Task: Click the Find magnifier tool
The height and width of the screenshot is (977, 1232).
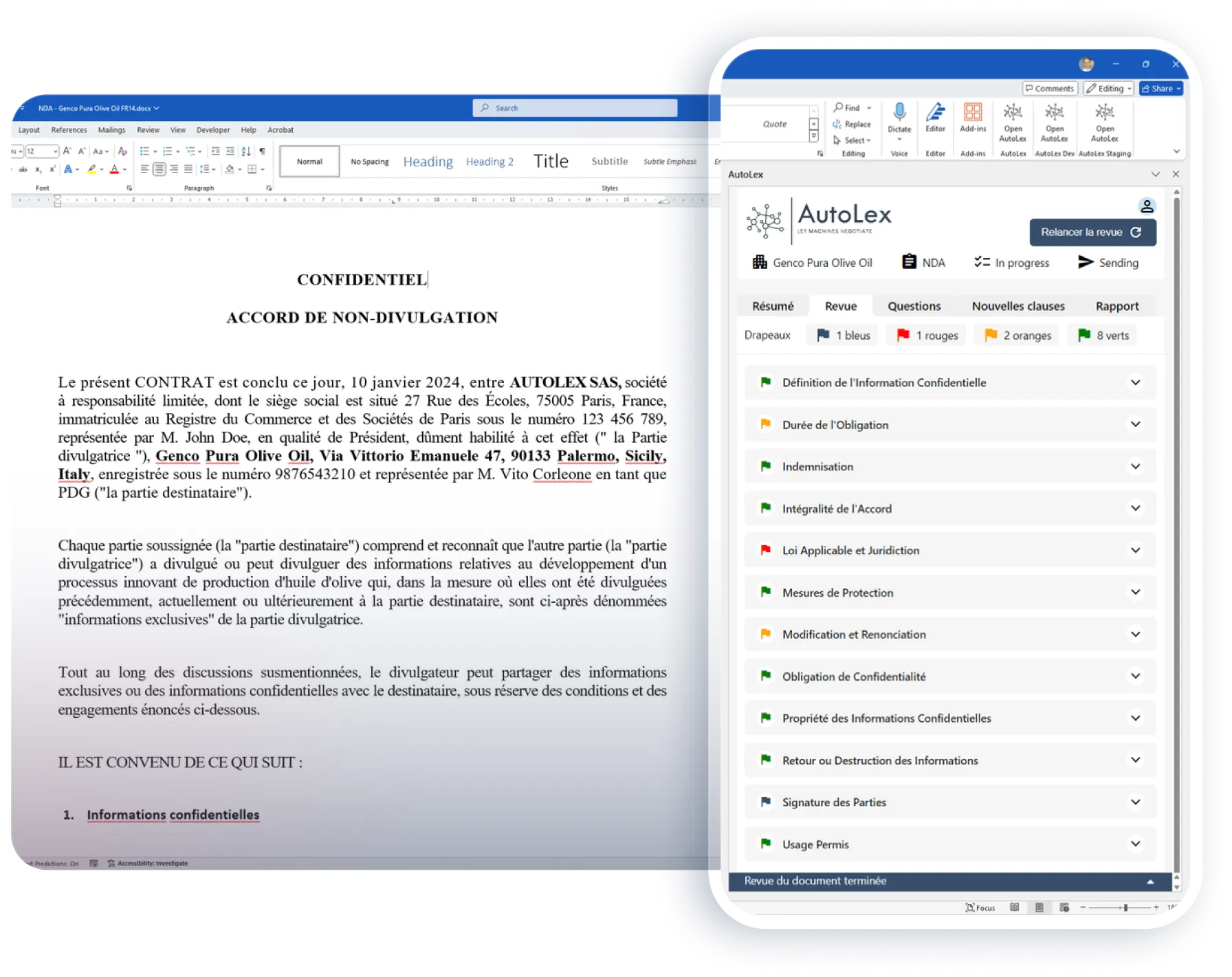Action: 838,107
